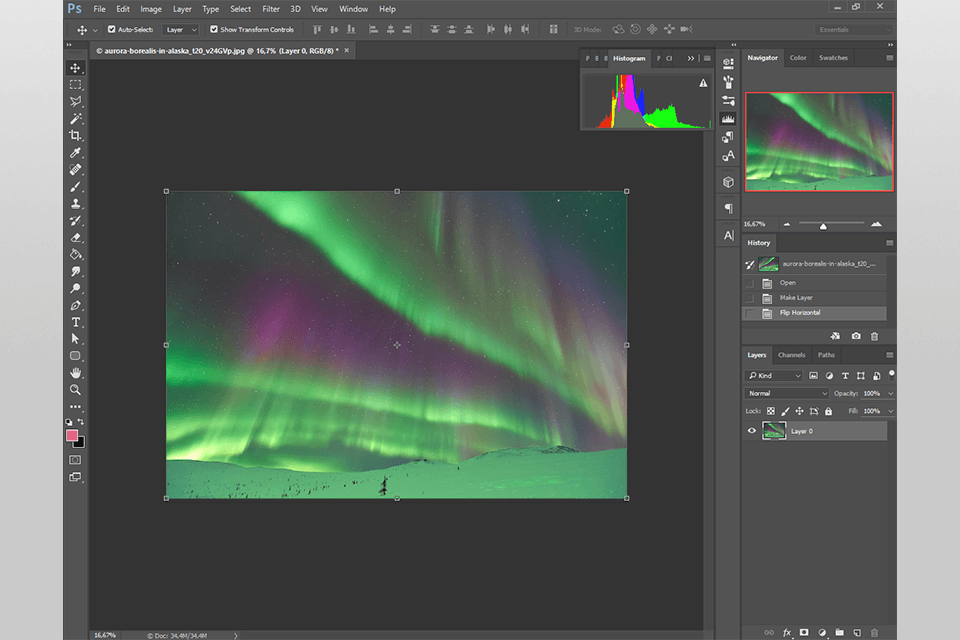Switch to the Channels tab
Image resolution: width=960 pixels, height=640 pixels.
(791, 355)
